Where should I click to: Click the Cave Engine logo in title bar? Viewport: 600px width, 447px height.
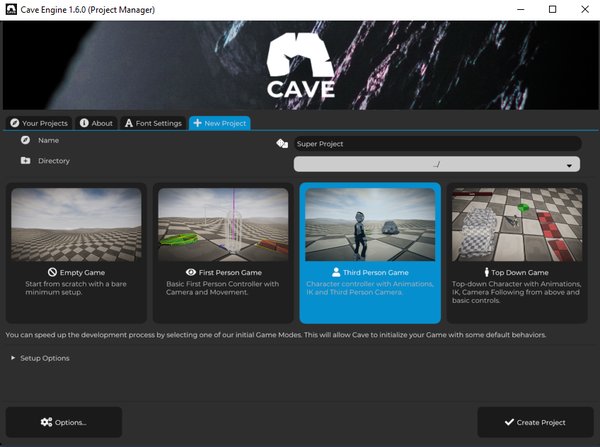click(x=11, y=10)
